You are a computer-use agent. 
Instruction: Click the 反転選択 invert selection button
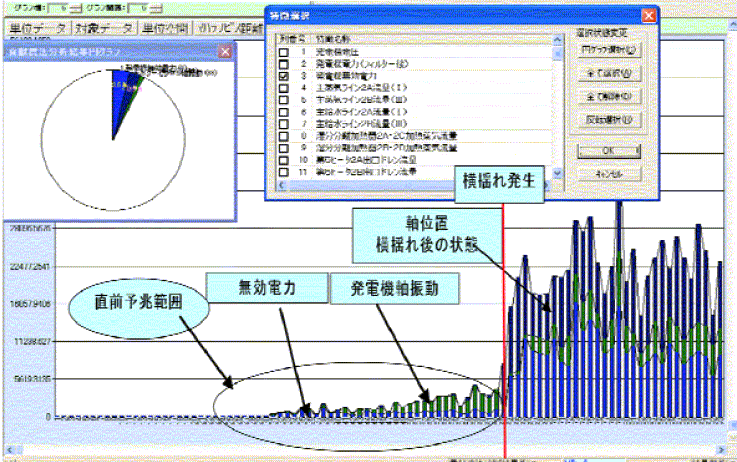[609, 120]
